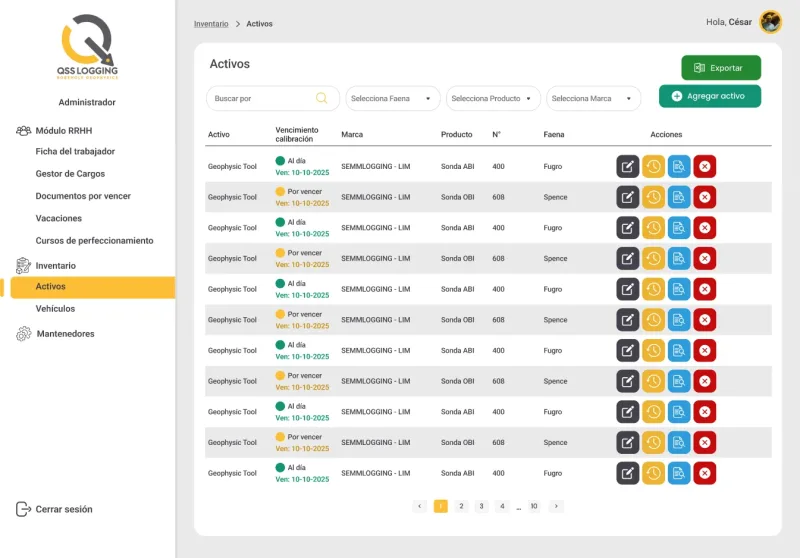Edit the fourth row asset
Screen dimensions: 800x558
pos(628,258)
